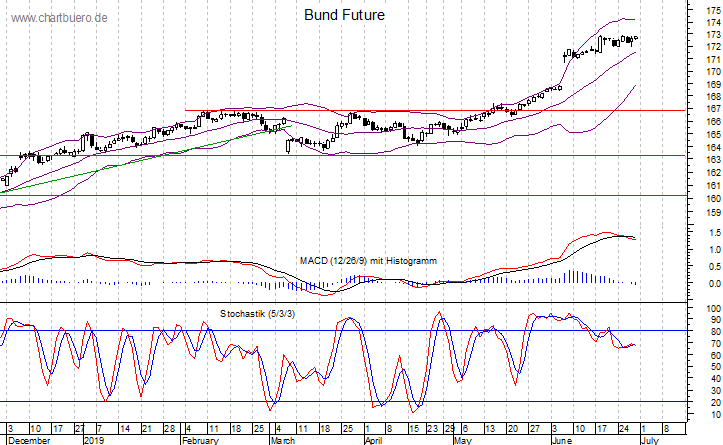Click price axis value 174
Viewport: 723px width, 445px height.
[x=713, y=23]
